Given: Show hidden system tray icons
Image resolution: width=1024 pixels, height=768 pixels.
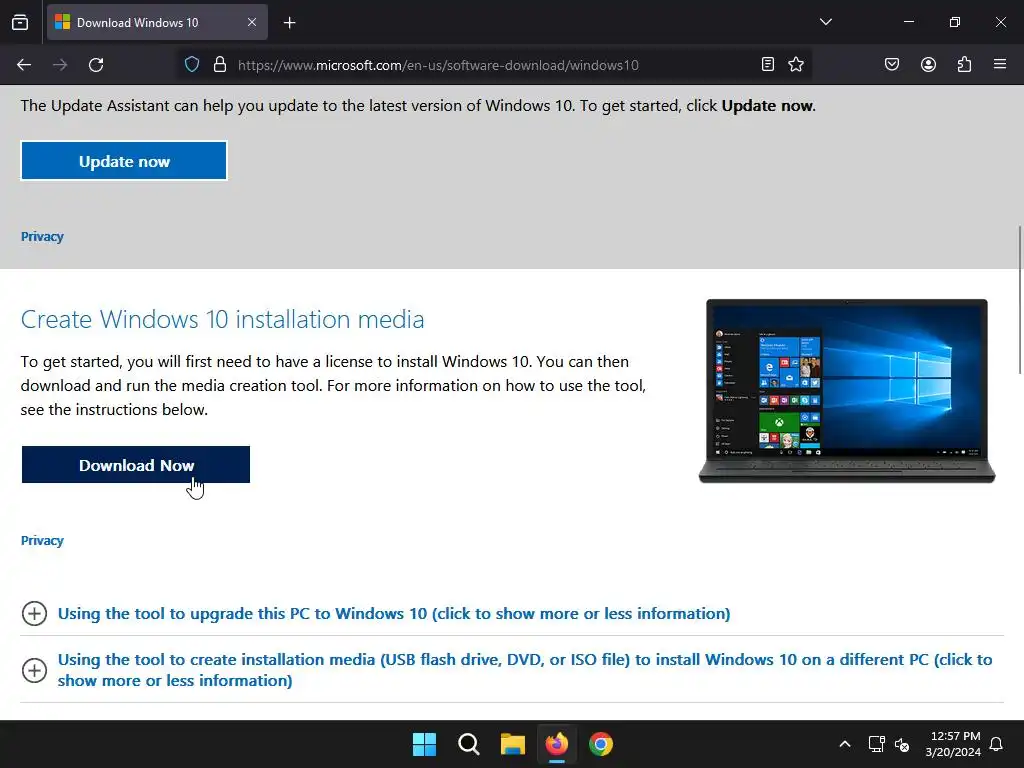Looking at the screenshot, I should pyautogui.click(x=844, y=744).
